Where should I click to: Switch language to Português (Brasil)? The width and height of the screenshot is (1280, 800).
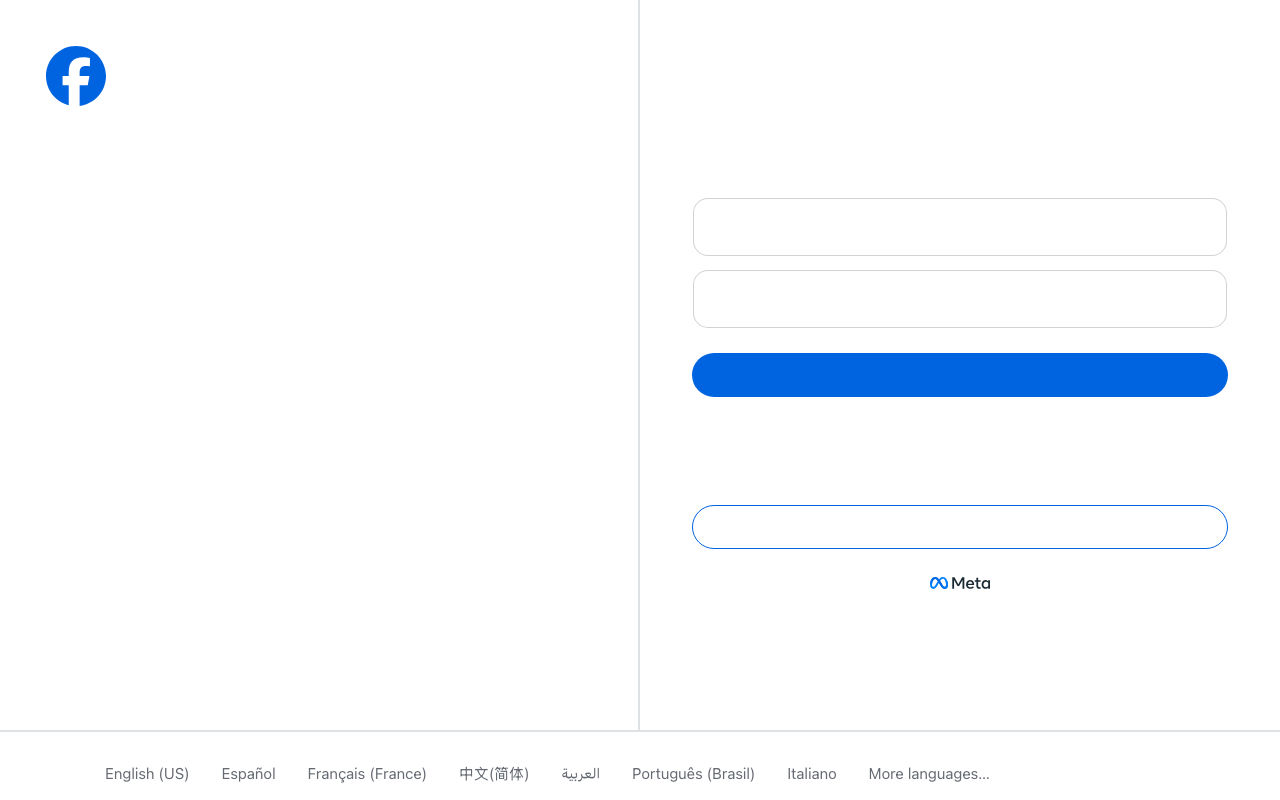click(693, 773)
